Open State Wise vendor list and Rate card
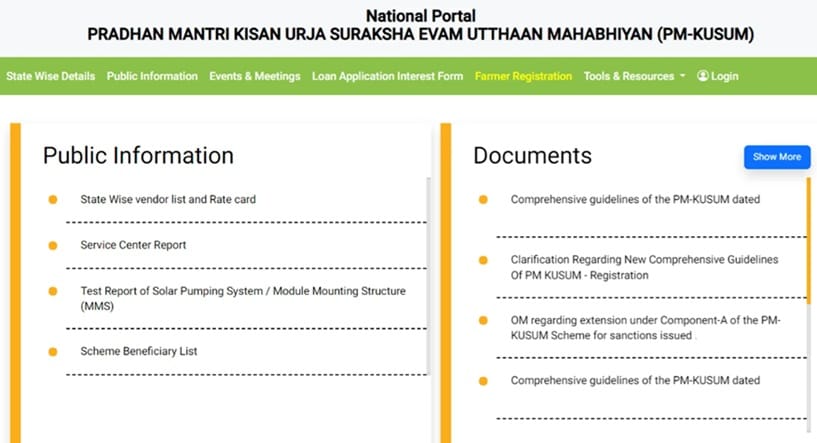The width and height of the screenshot is (817, 443). [x=168, y=200]
